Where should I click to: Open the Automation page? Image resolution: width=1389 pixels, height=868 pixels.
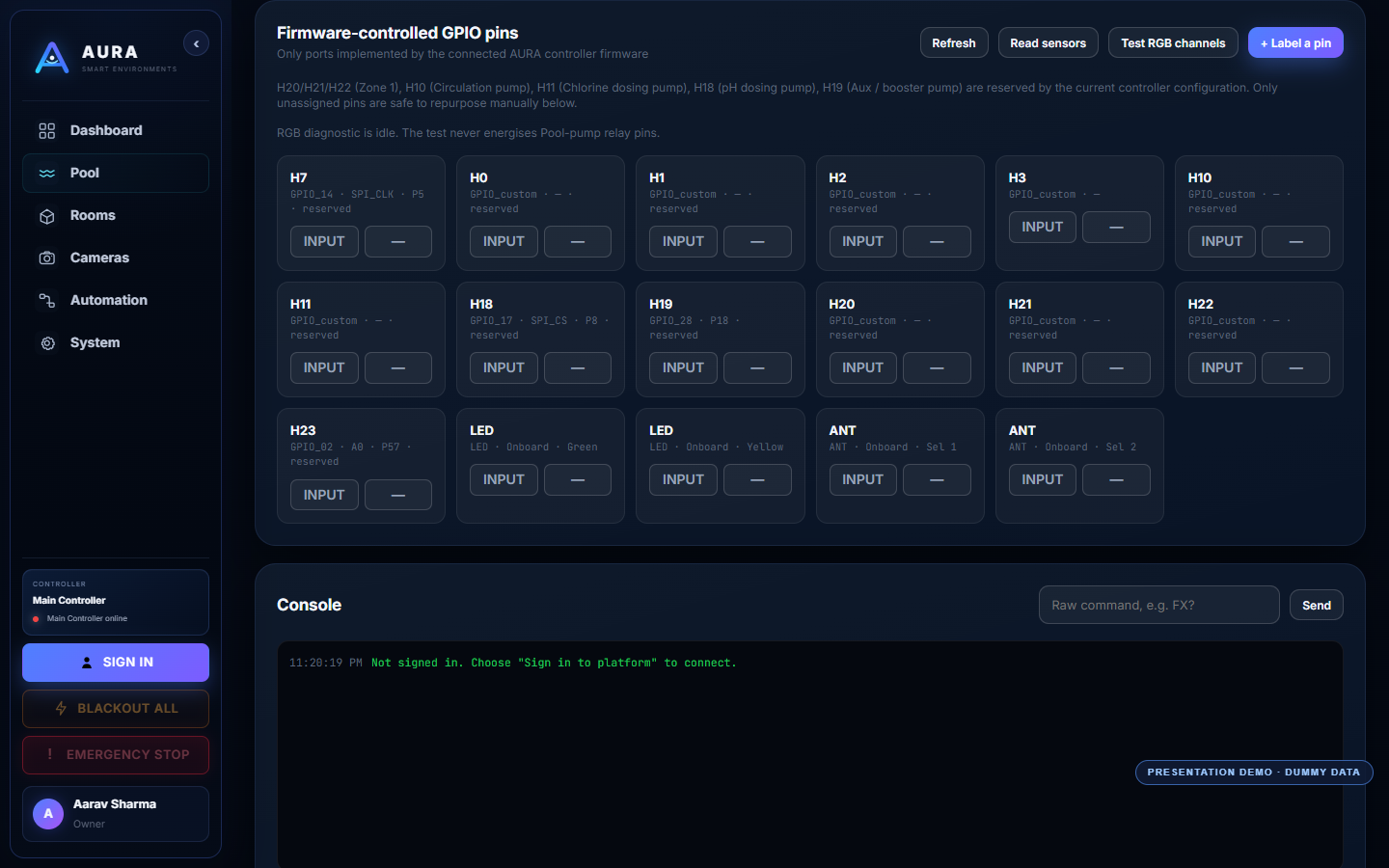click(x=116, y=300)
